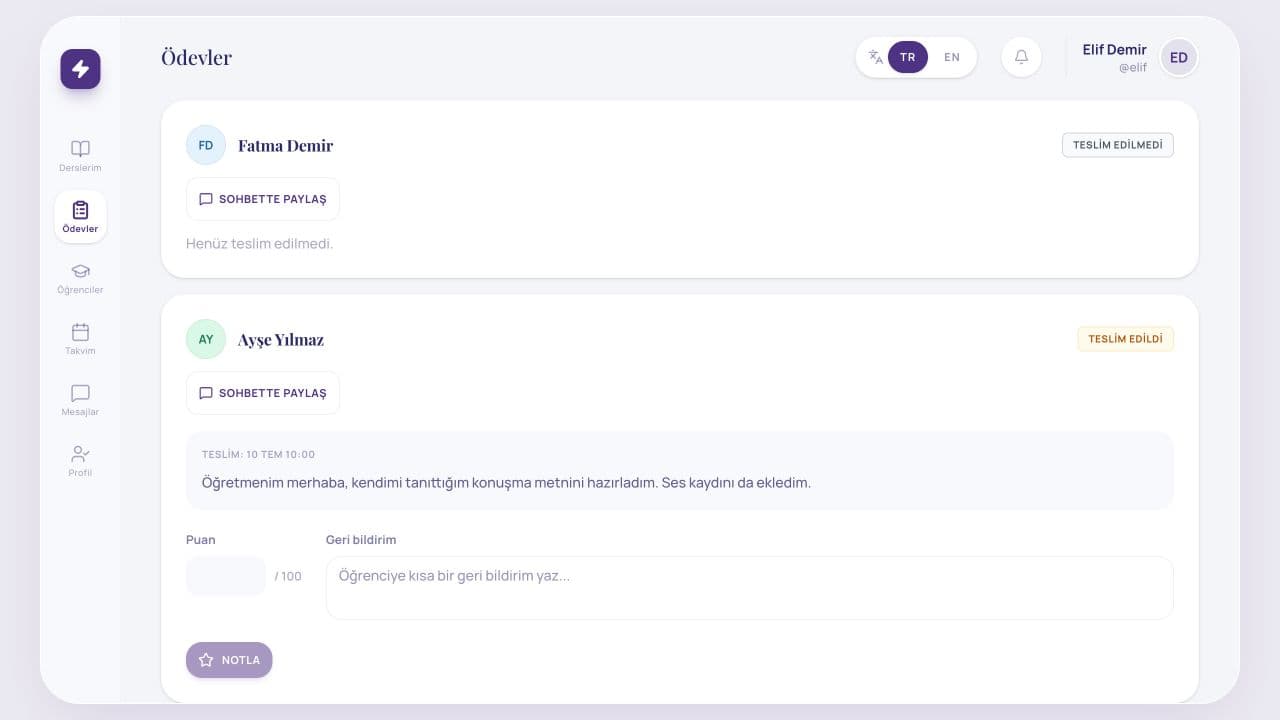Click the translate language icon
The height and width of the screenshot is (720, 1280).
(876, 57)
